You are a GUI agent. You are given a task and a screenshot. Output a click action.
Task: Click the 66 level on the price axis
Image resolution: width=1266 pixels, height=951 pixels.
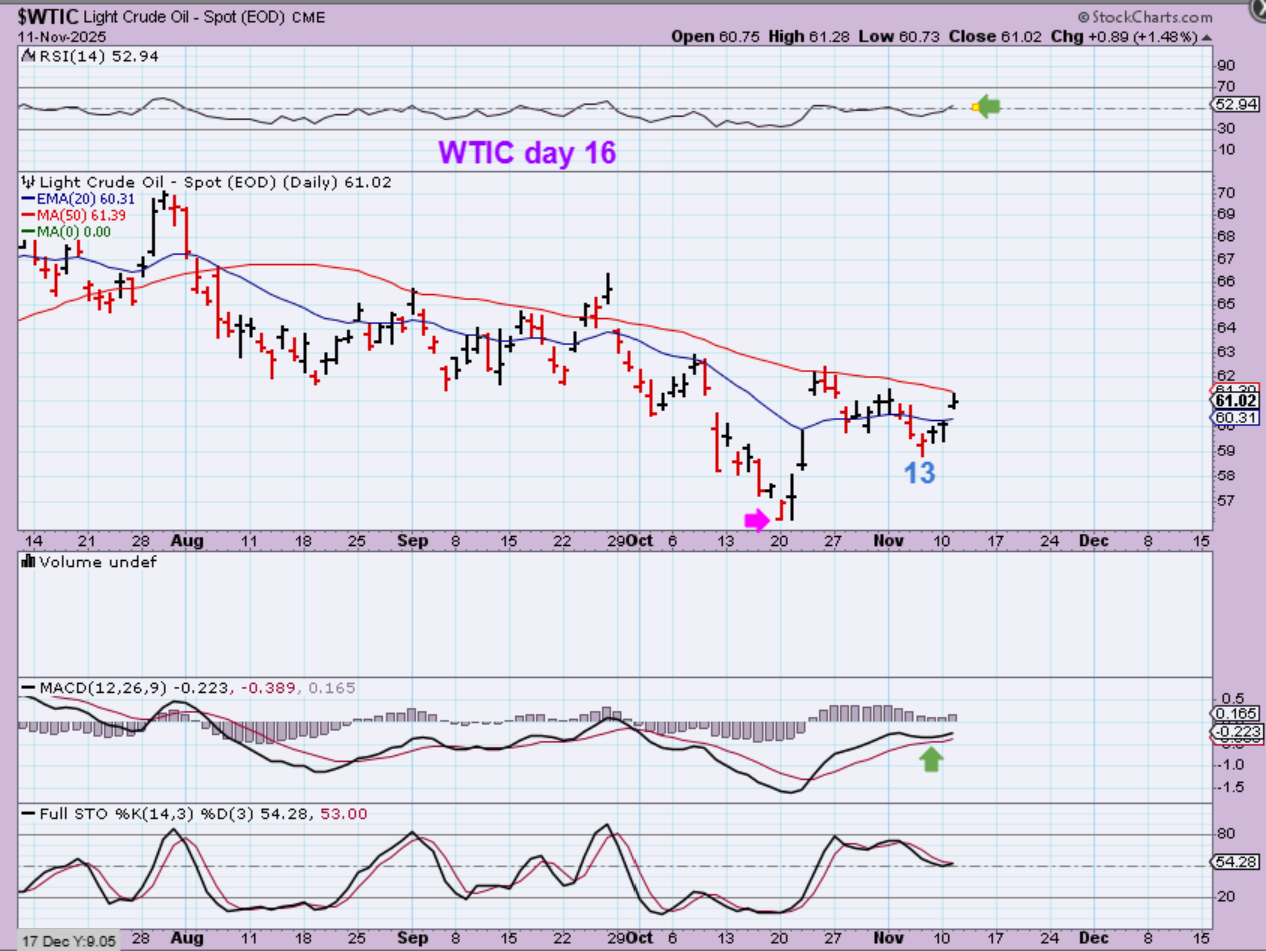pos(1228,282)
